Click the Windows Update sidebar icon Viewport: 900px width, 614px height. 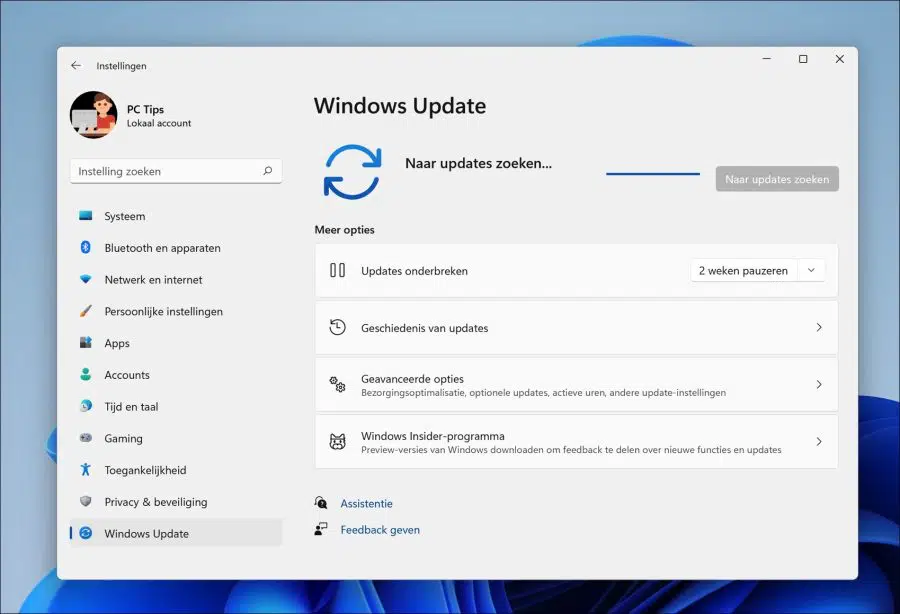pos(86,533)
